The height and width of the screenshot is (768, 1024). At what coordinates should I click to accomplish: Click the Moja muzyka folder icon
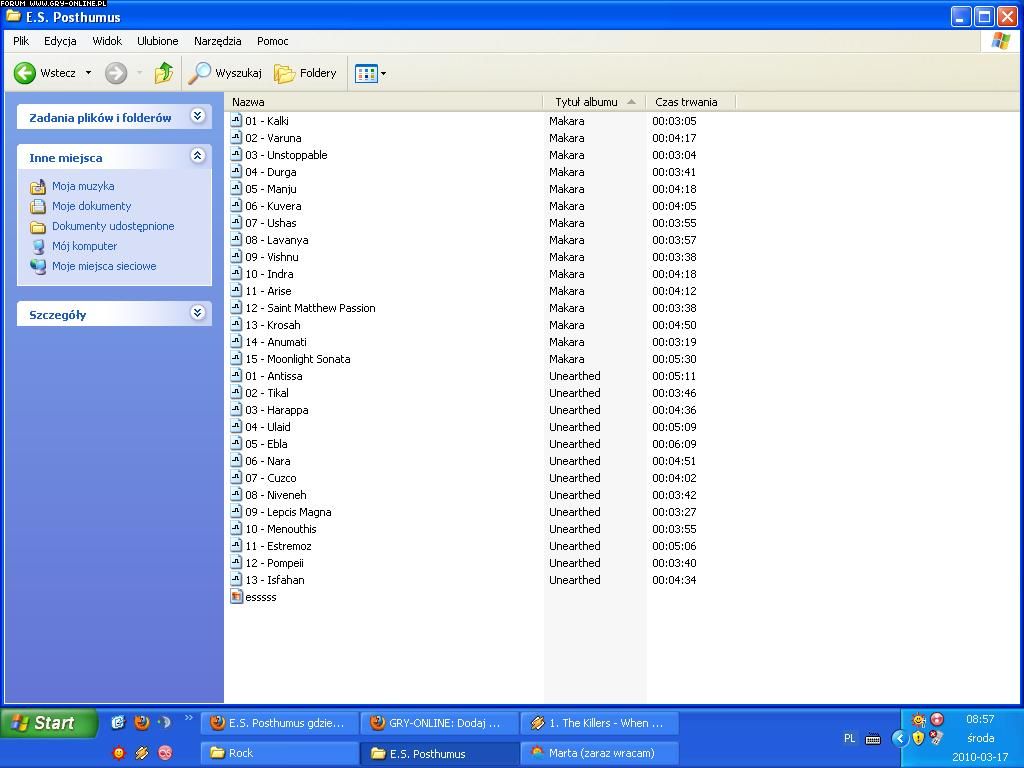pyautogui.click(x=38, y=187)
